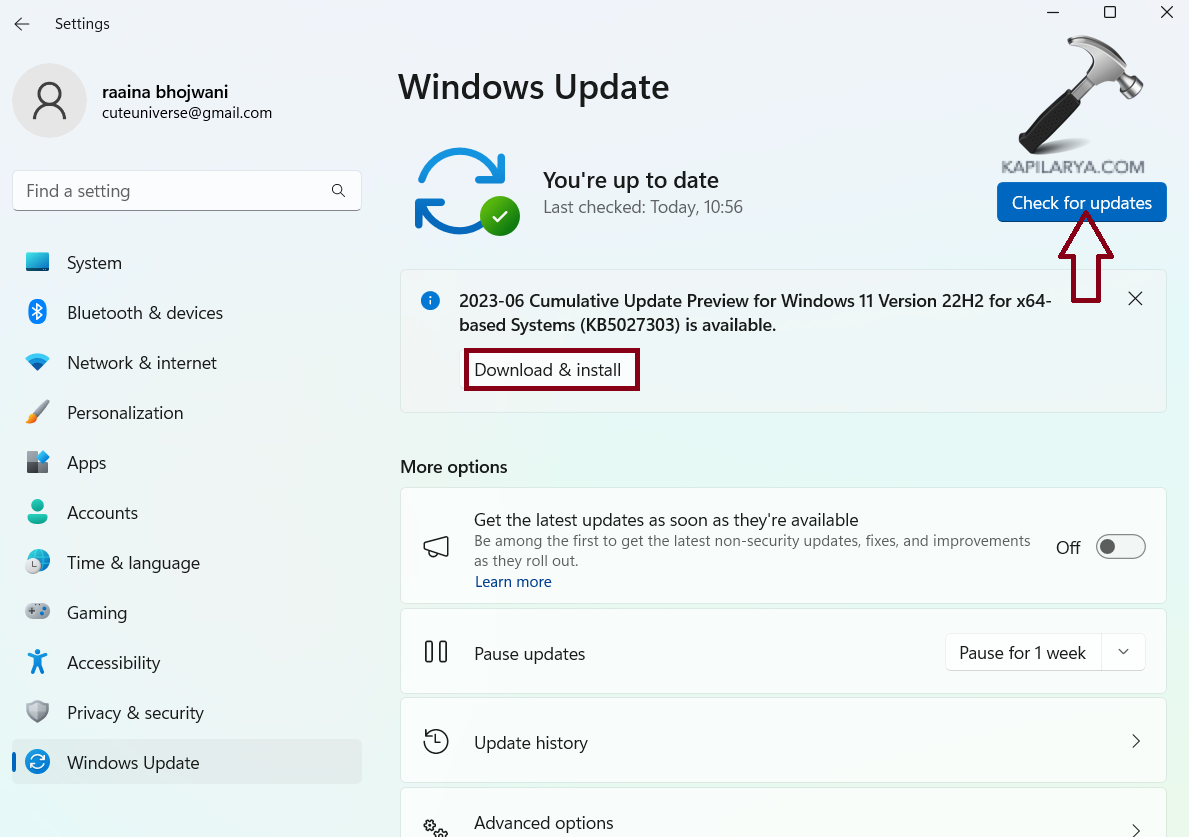This screenshot has width=1189, height=837.
Task: Dismiss the cumulative update notification
Action: 1135,299
